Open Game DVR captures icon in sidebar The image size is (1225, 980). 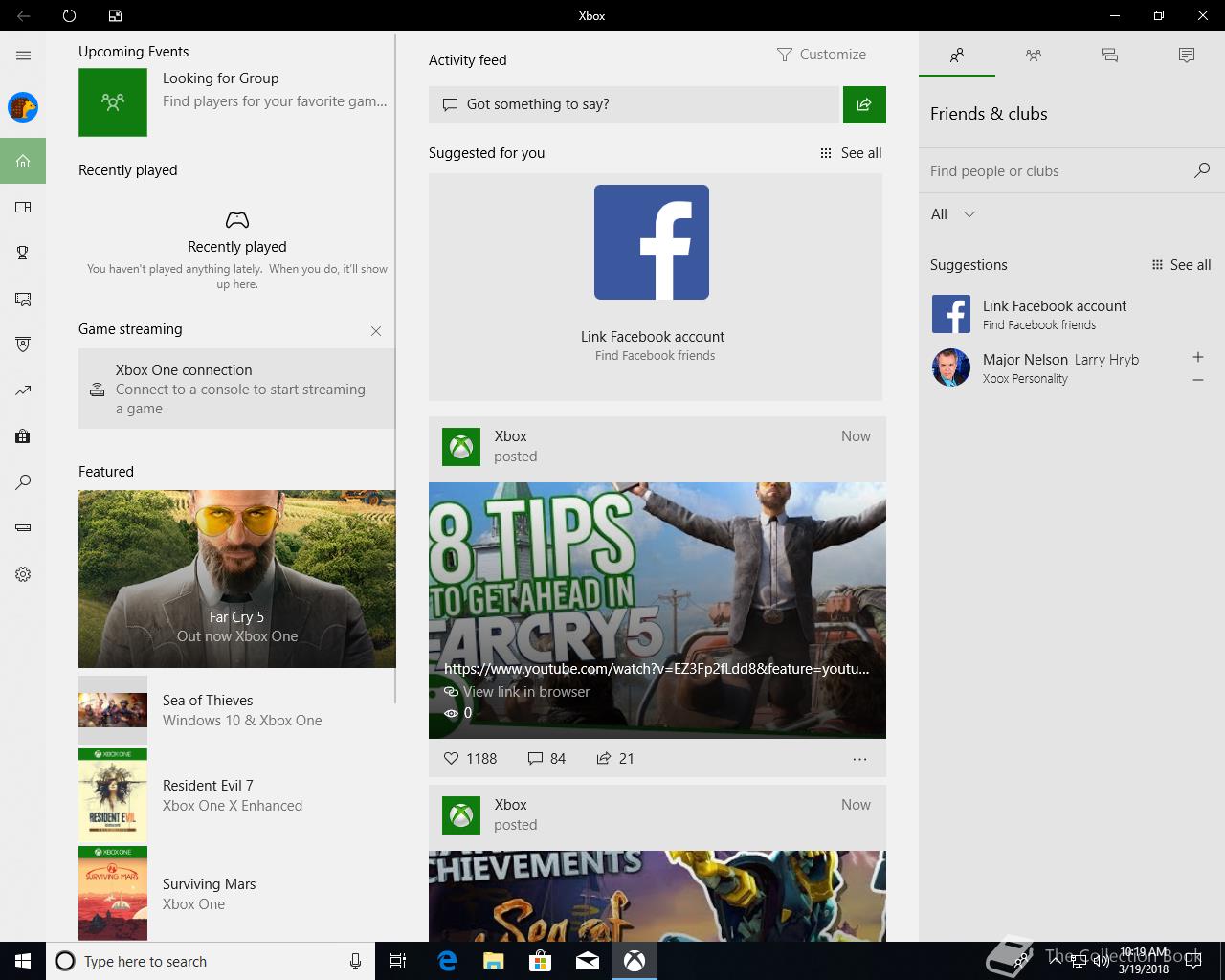tap(23, 299)
